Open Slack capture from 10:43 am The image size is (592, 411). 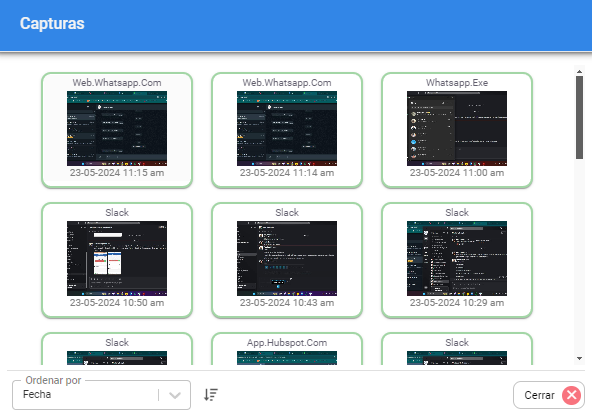pos(287,259)
